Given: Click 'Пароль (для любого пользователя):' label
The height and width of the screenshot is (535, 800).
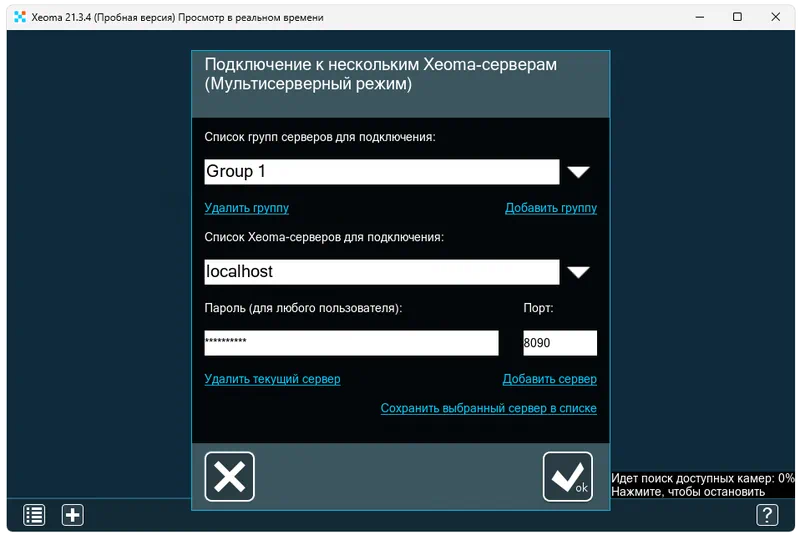Looking at the screenshot, I should (x=303, y=308).
